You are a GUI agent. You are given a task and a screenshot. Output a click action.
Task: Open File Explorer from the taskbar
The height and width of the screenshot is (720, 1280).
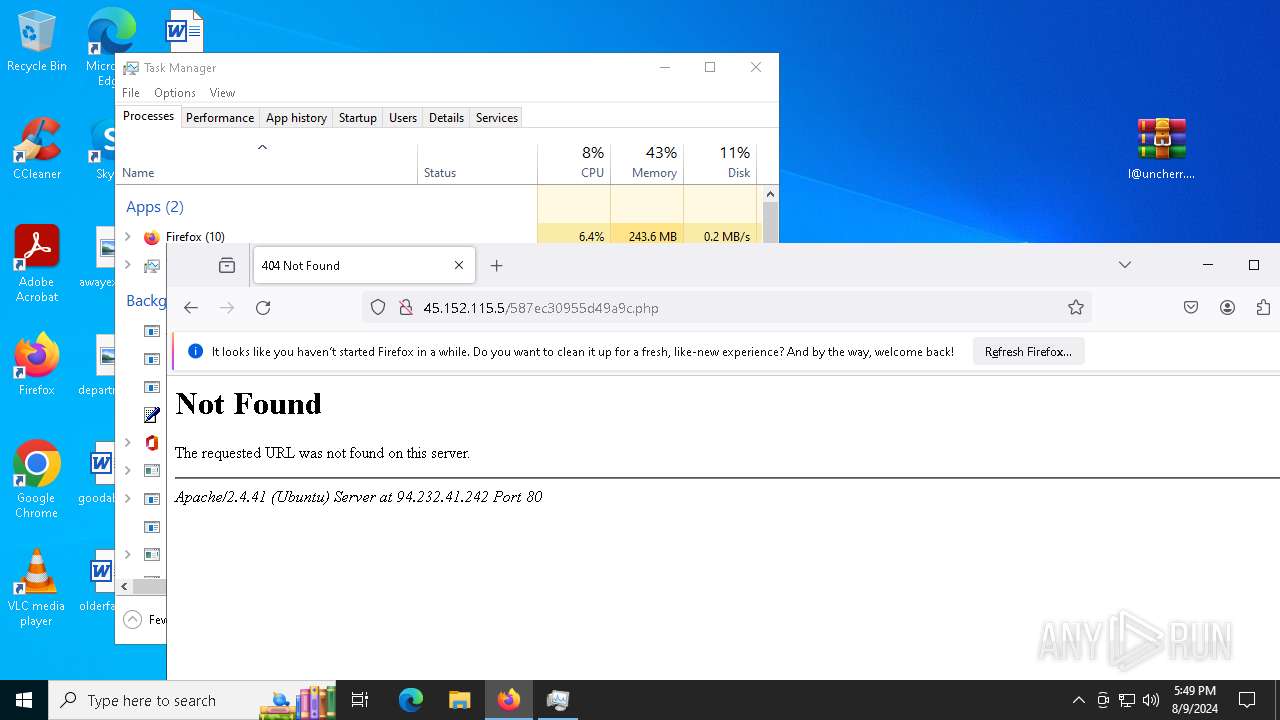tap(459, 700)
